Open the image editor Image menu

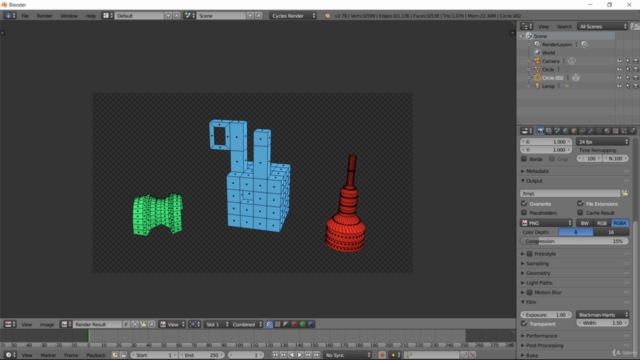point(47,324)
